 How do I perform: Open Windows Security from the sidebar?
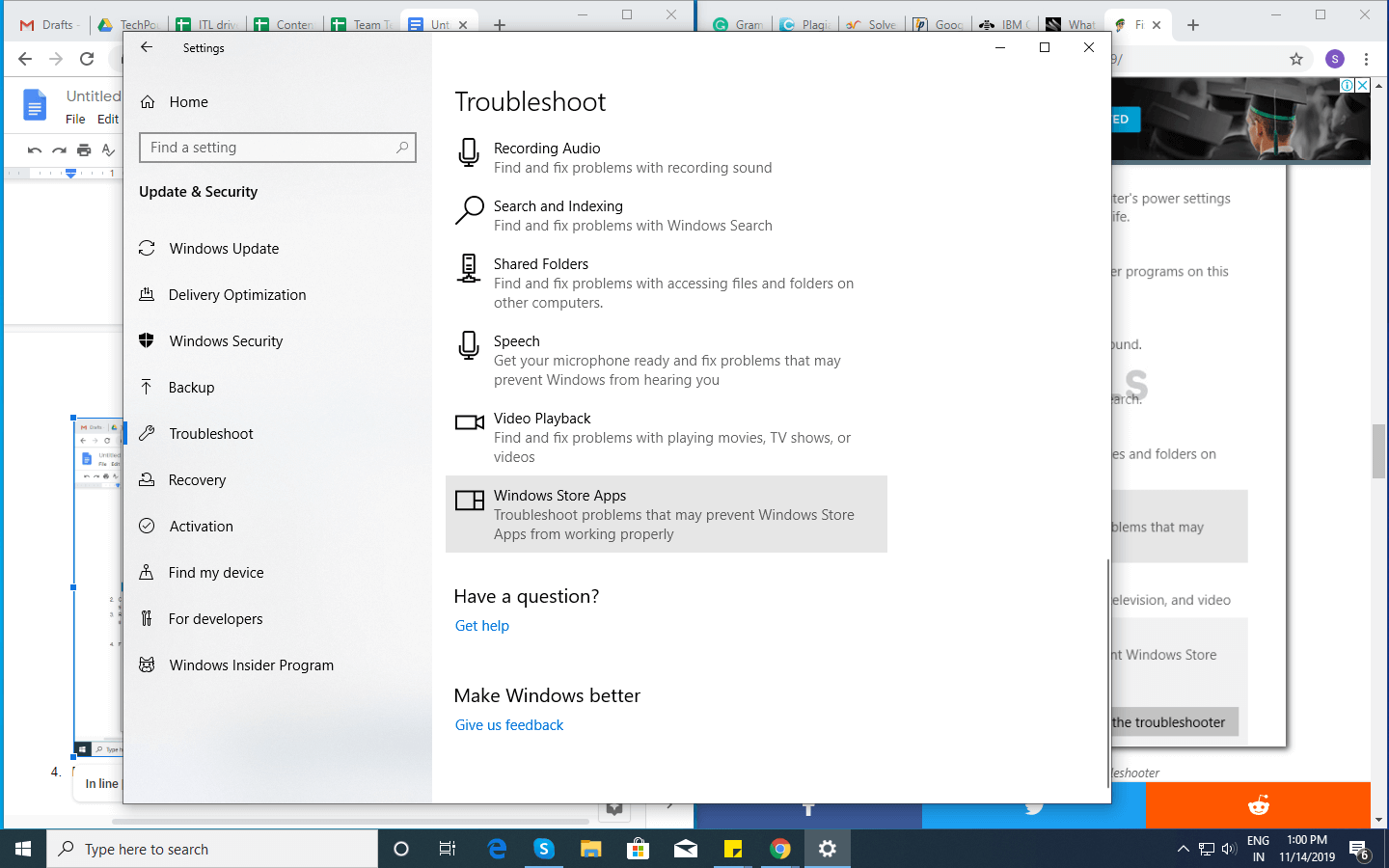point(226,340)
